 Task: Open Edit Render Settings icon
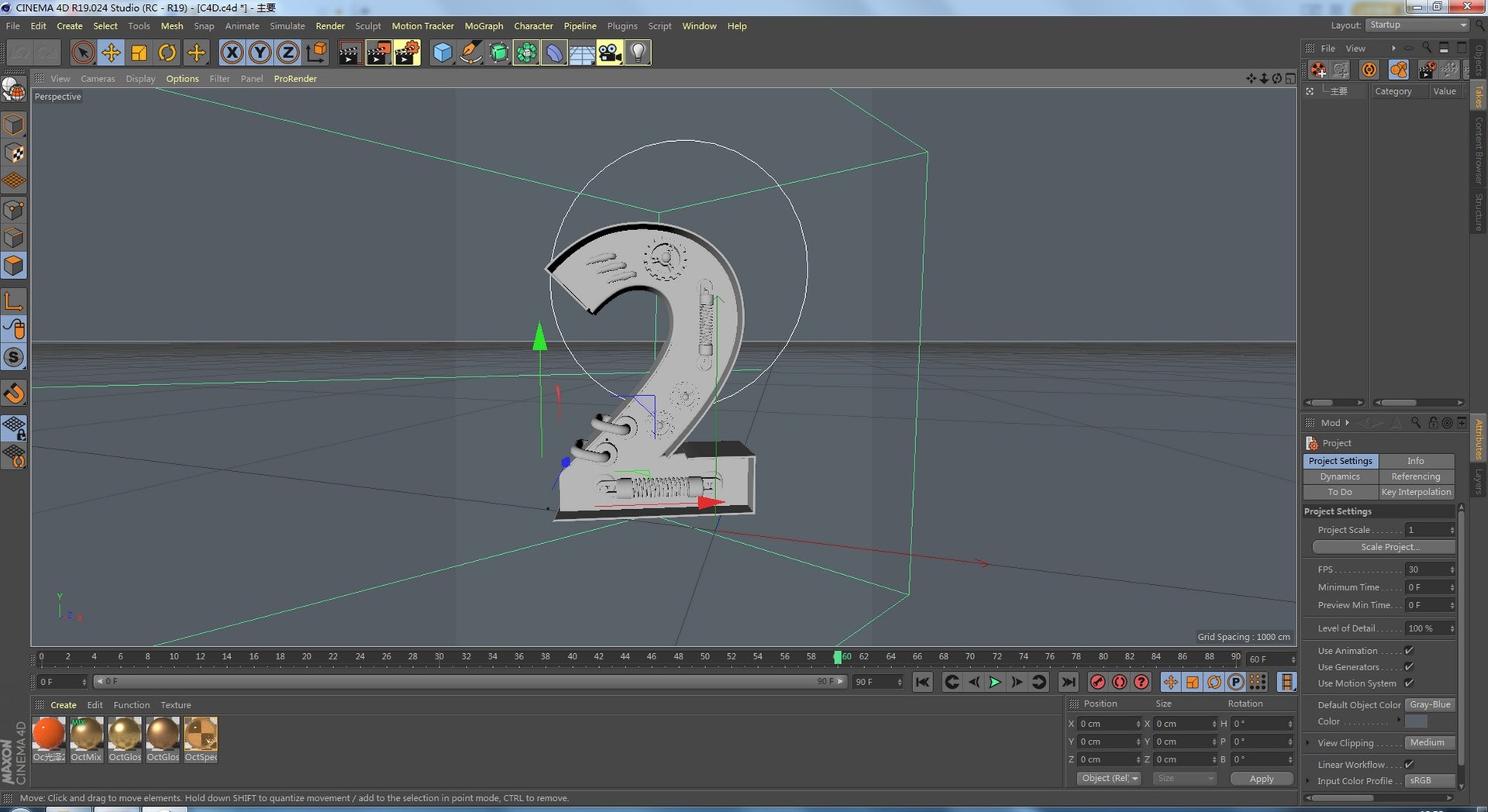[x=407, y=53]
